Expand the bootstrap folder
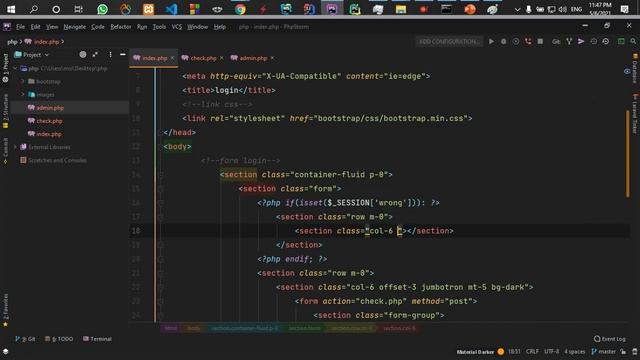The width and height of the screenshot is (640, 360). (x=23, y=82)
